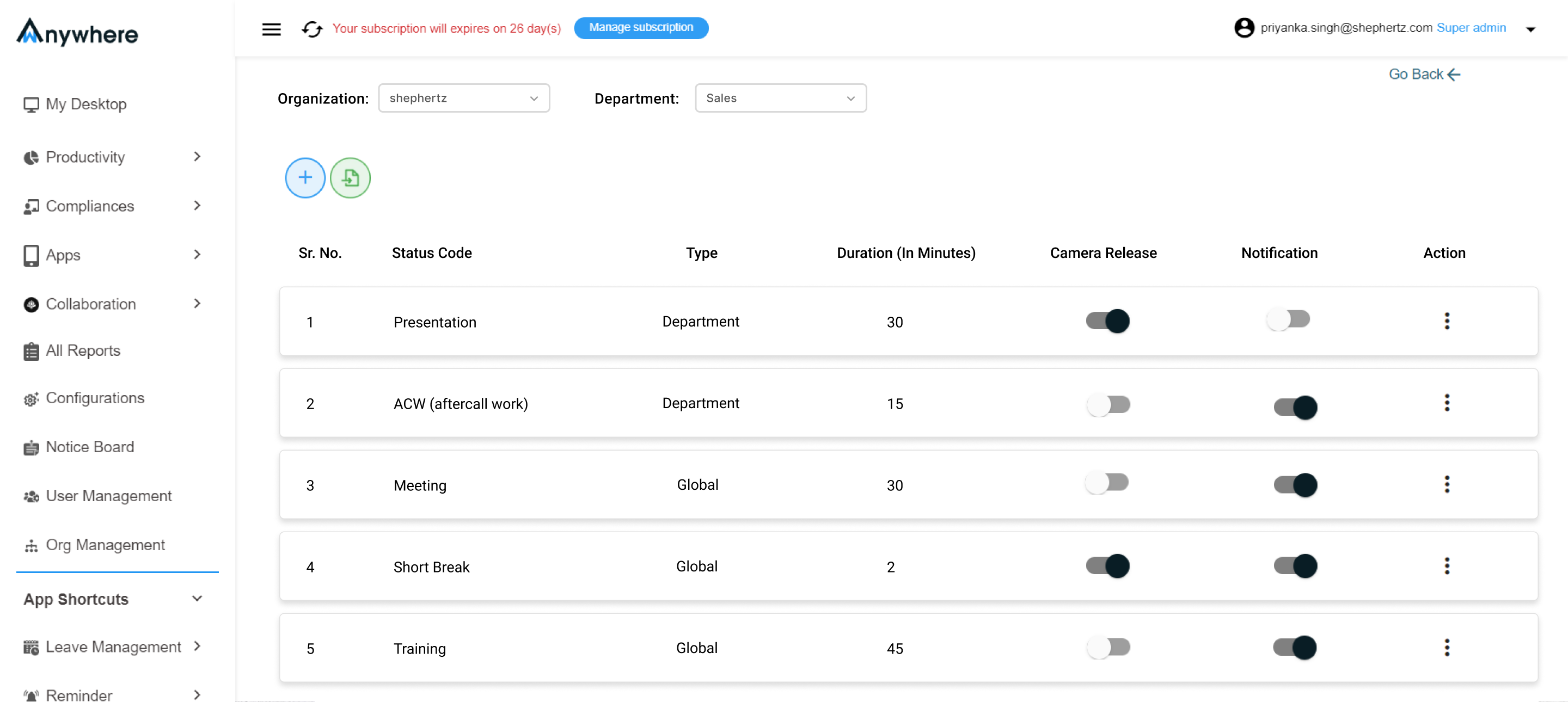Disable Camera Release for Presentation

point(1107,321)
